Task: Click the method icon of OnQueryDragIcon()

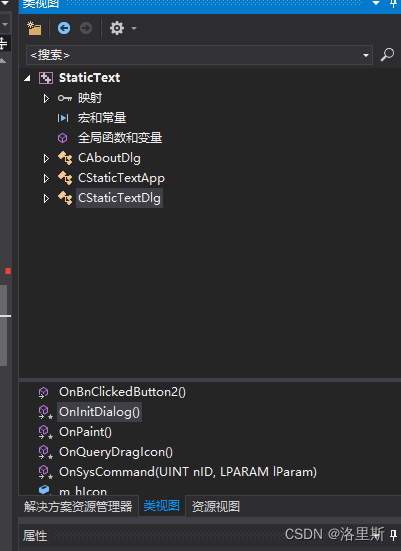Action: pos(45,452)
